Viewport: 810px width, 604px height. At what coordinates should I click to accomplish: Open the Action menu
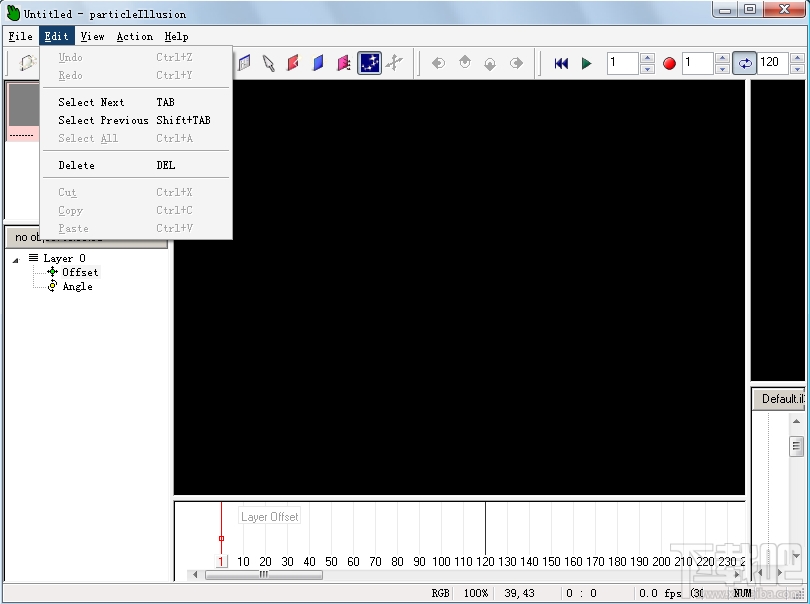tap(134, 36)
